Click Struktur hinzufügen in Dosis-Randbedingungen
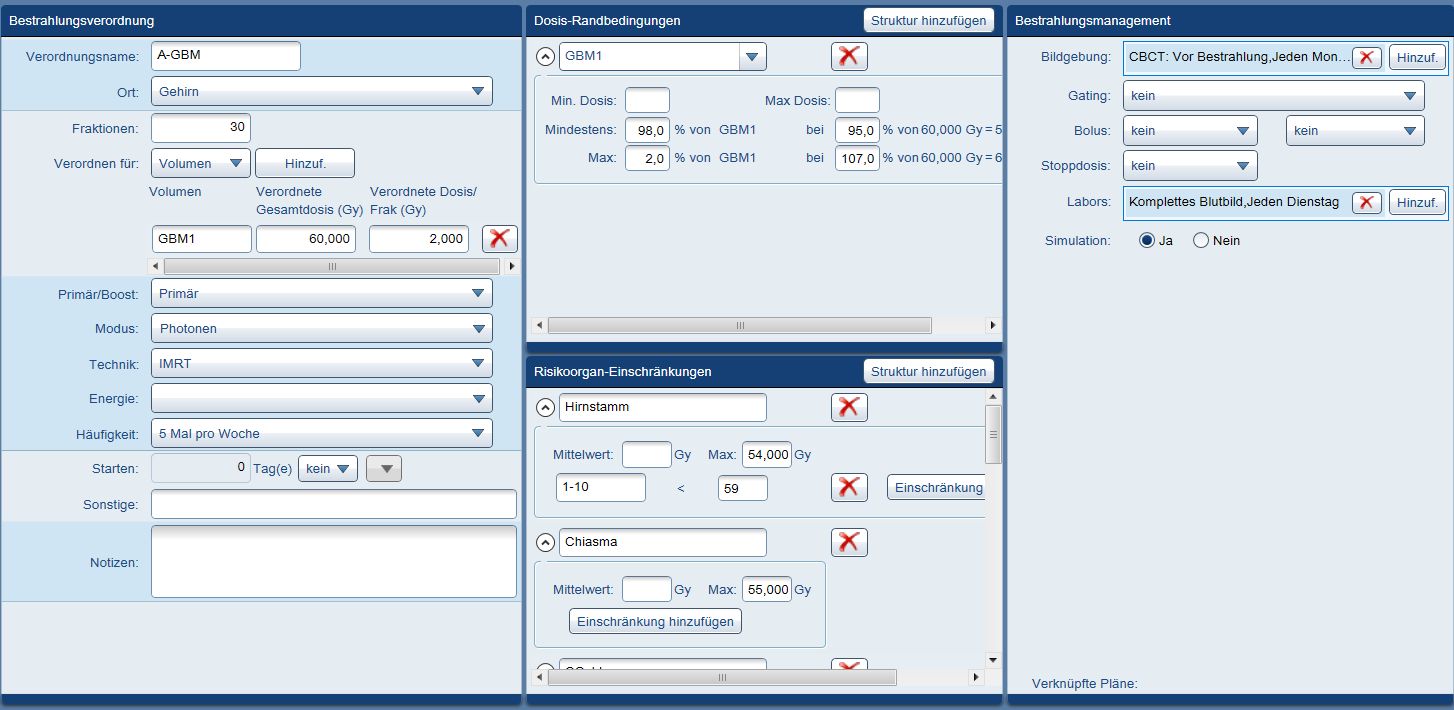 pyautogui.click(x=928, y=20)
